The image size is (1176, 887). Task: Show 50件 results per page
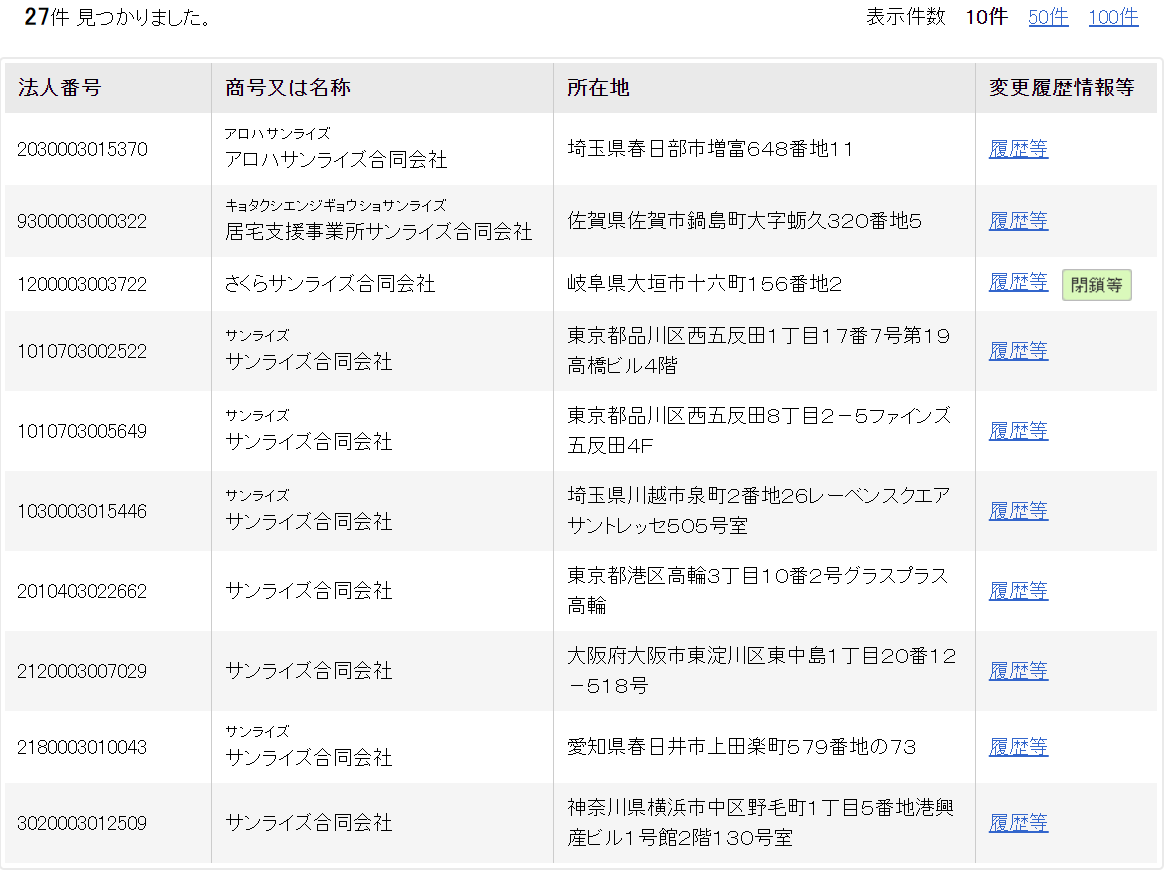point(1048,17)
